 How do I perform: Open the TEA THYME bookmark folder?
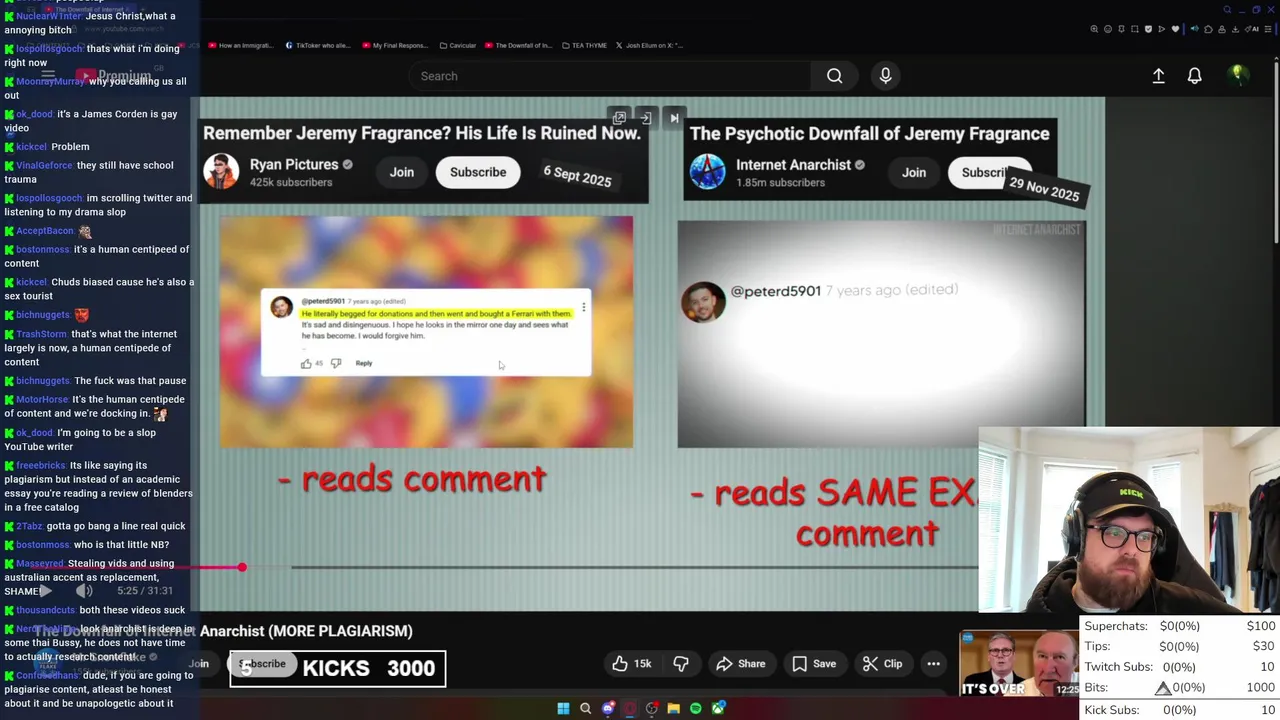(585, 45)
